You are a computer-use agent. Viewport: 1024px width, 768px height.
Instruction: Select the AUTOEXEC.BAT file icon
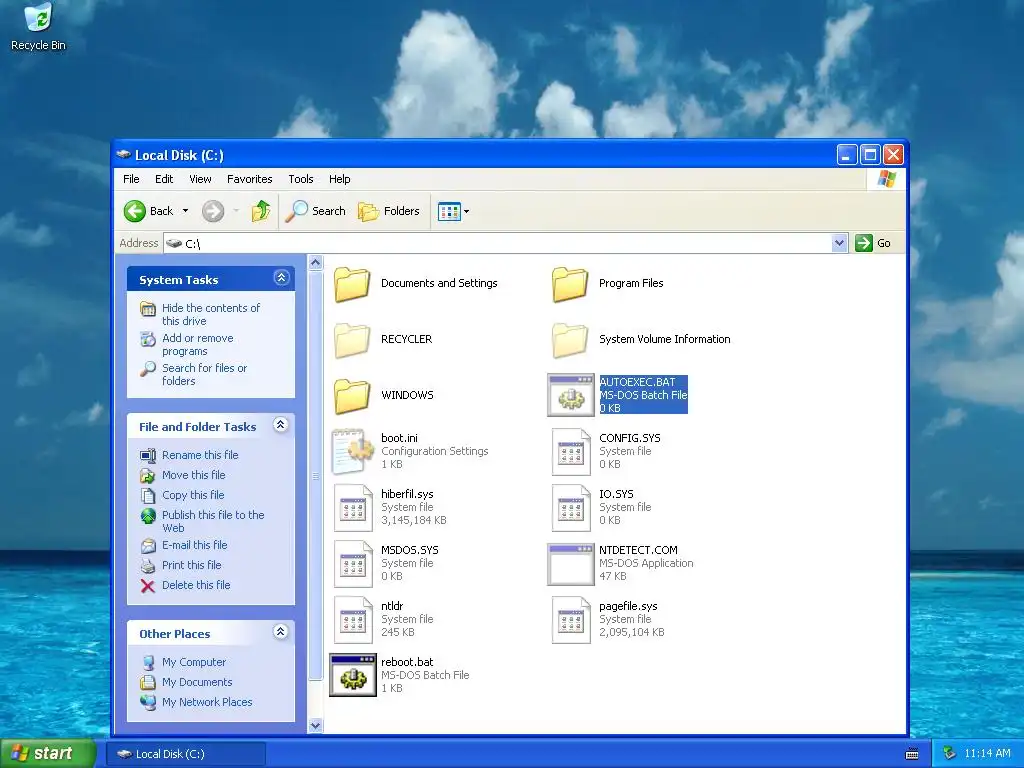click(x=571, y=395)
